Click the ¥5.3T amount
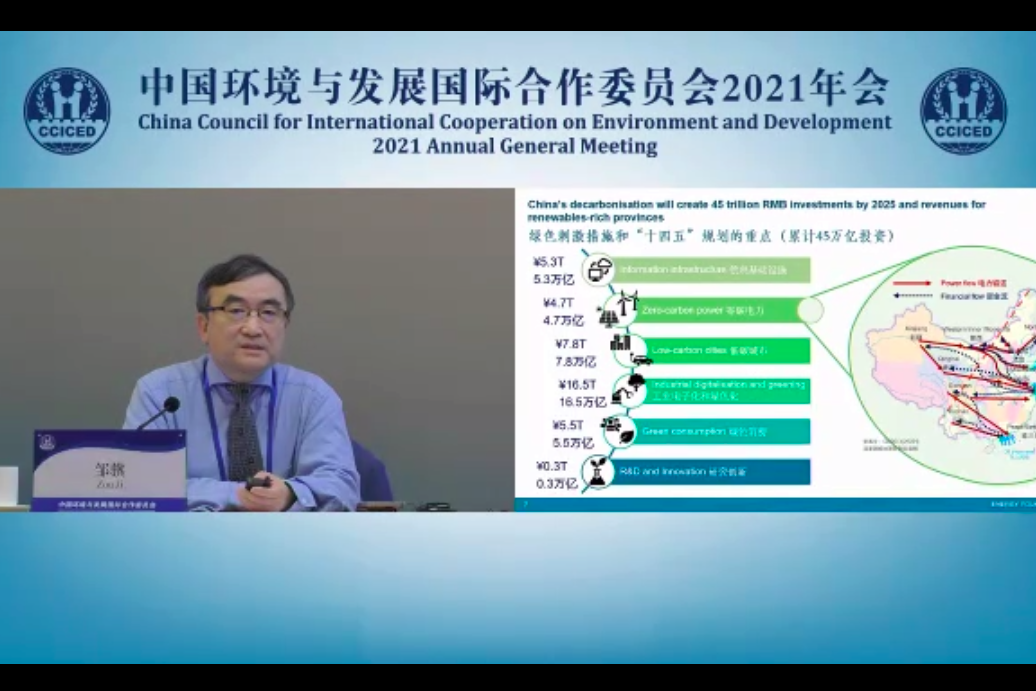This screenshot has width=1036, height=691. [549, 262]
